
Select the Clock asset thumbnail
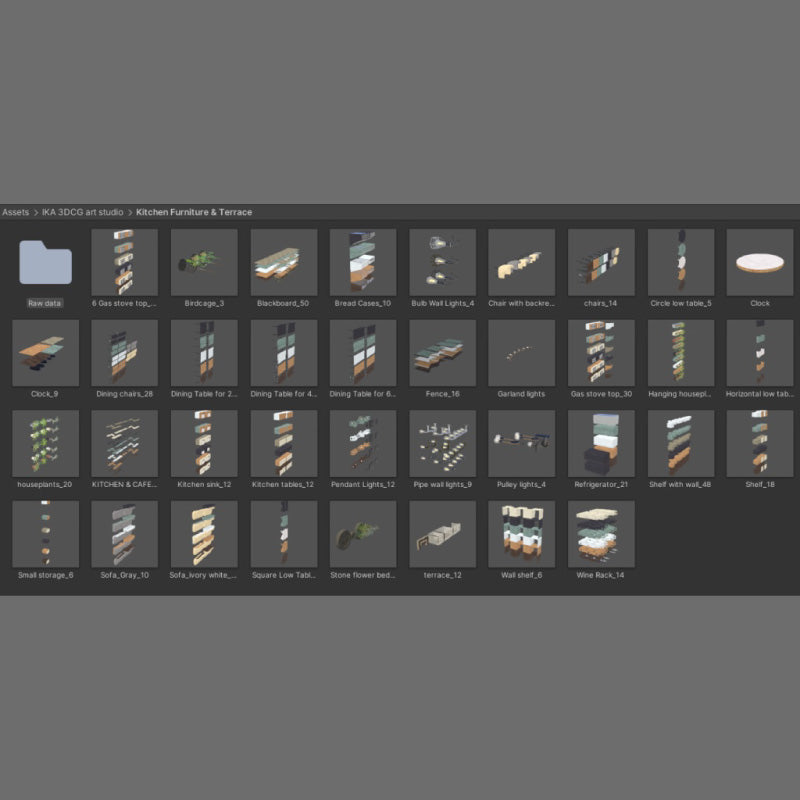coord(760,260)
